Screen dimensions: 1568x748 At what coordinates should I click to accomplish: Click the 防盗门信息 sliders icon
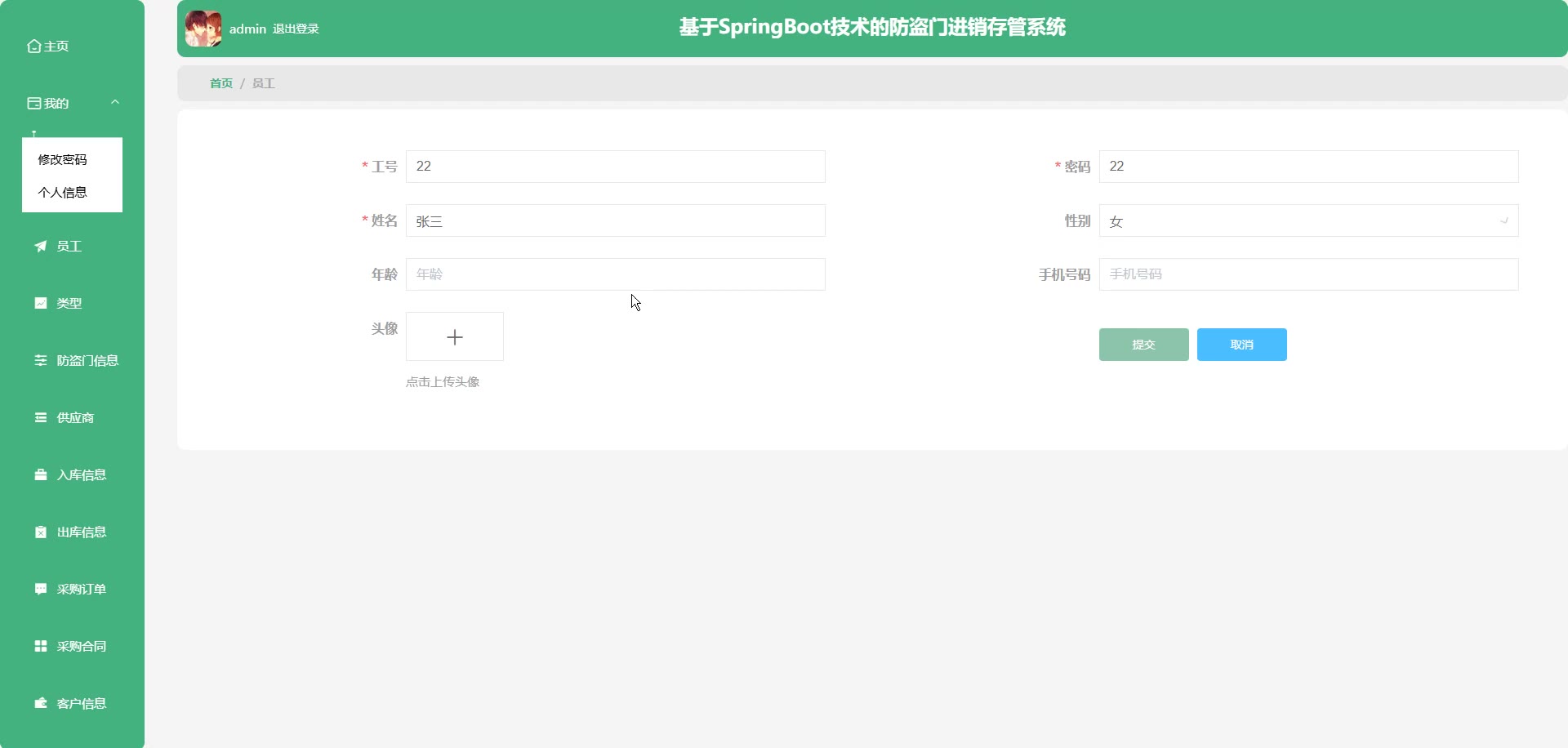[x=41, y=360]
